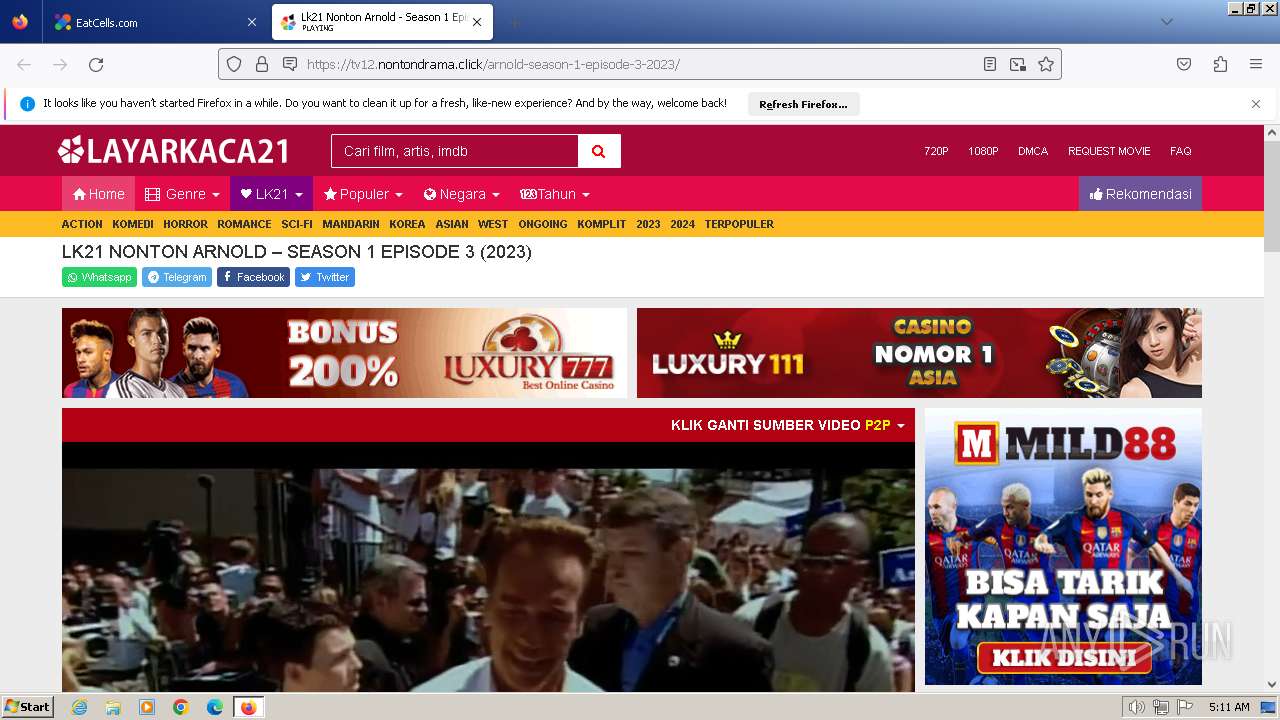Screen dimensions: 1280x720
Task: Expand the LK21 dropdown
Action: [x=271, y=194]
